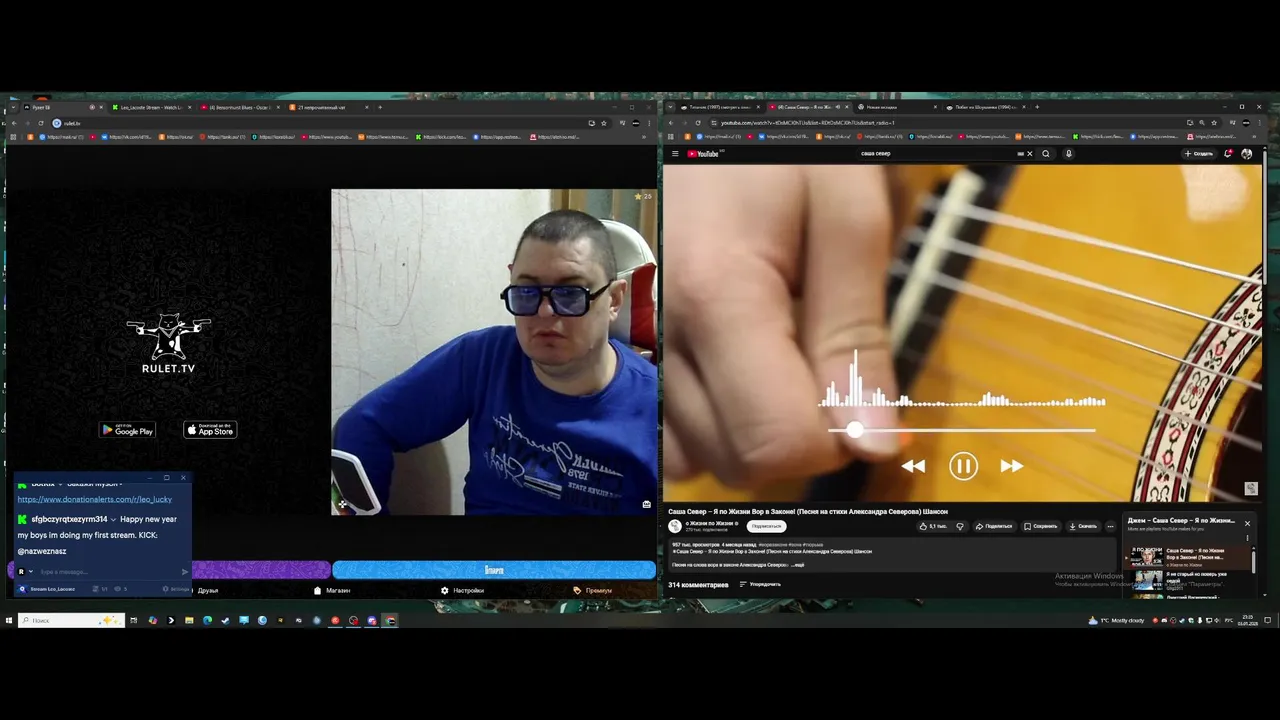
Task: Click the Поделиться share button
Action: tap(994, 526)
